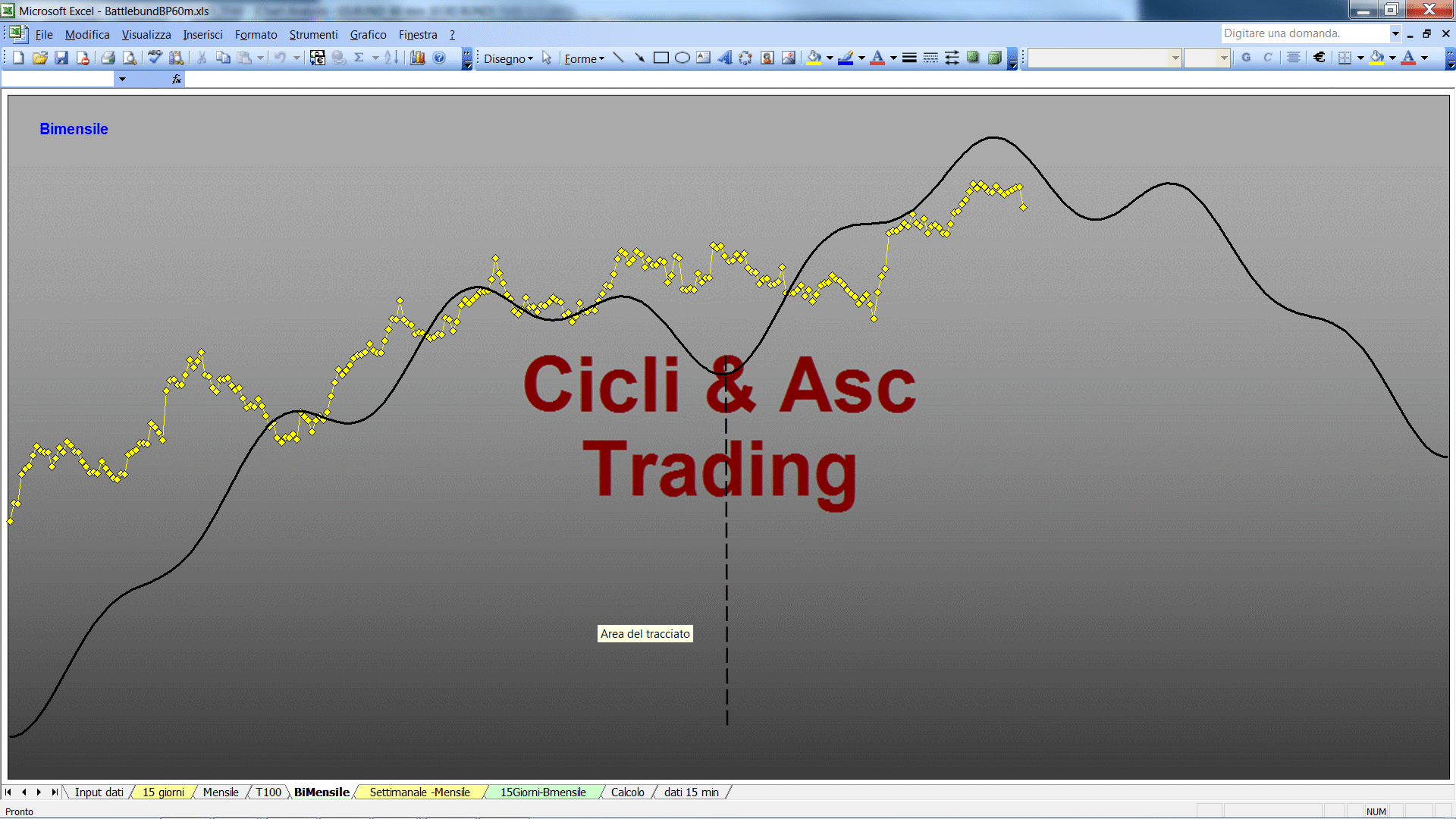Expand the AutoSum functions dropdown arrow
This screenshot has height=819, width=1456.
[x=375, y=58]
